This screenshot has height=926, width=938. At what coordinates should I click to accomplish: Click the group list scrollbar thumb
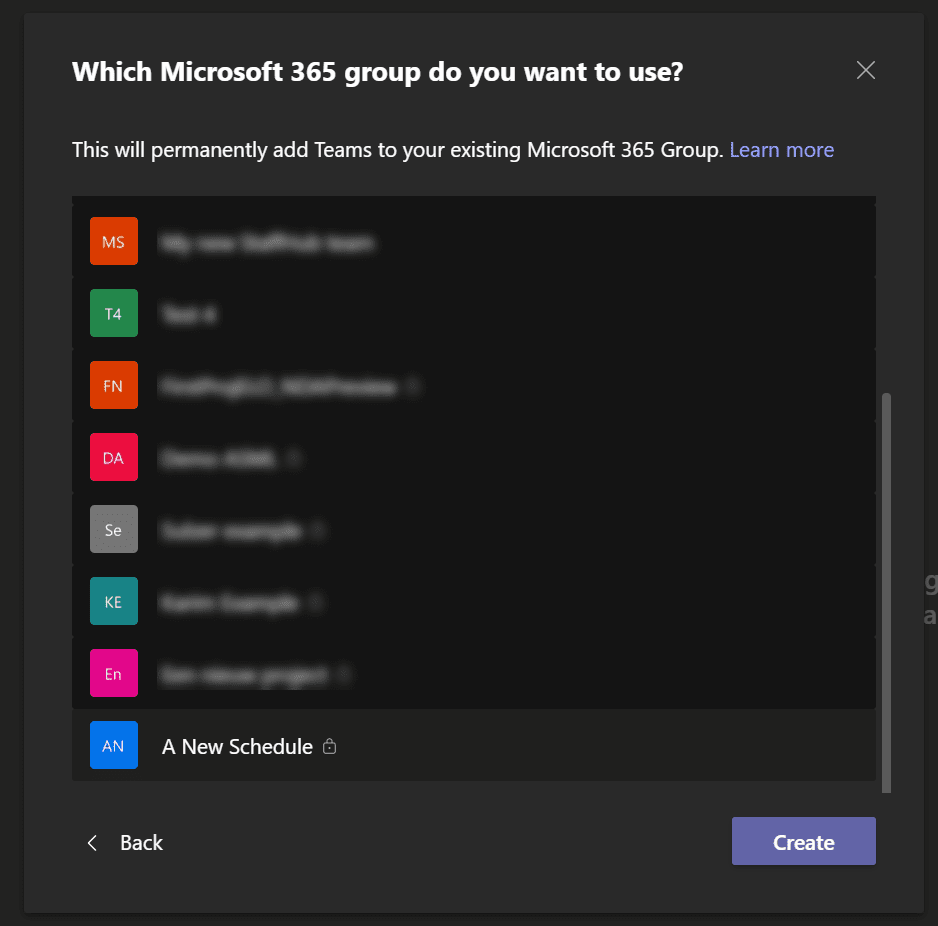coord(886,593)
